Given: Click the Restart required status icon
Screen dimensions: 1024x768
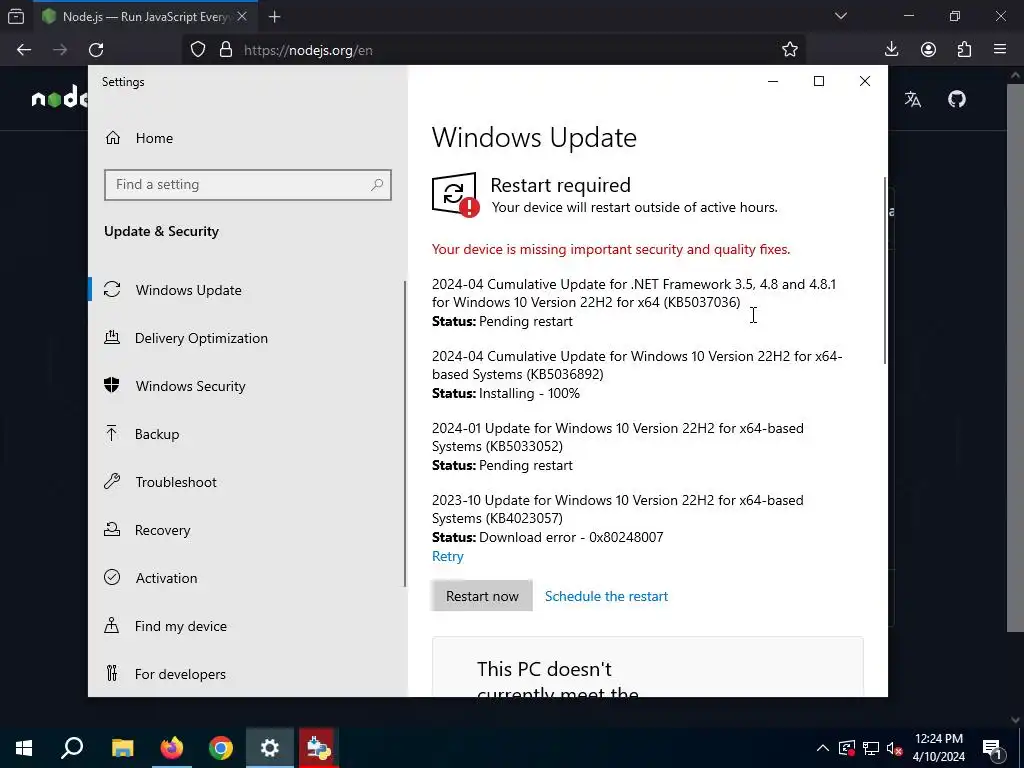Looking at the screenshot, I should click(x=455, y=195).
